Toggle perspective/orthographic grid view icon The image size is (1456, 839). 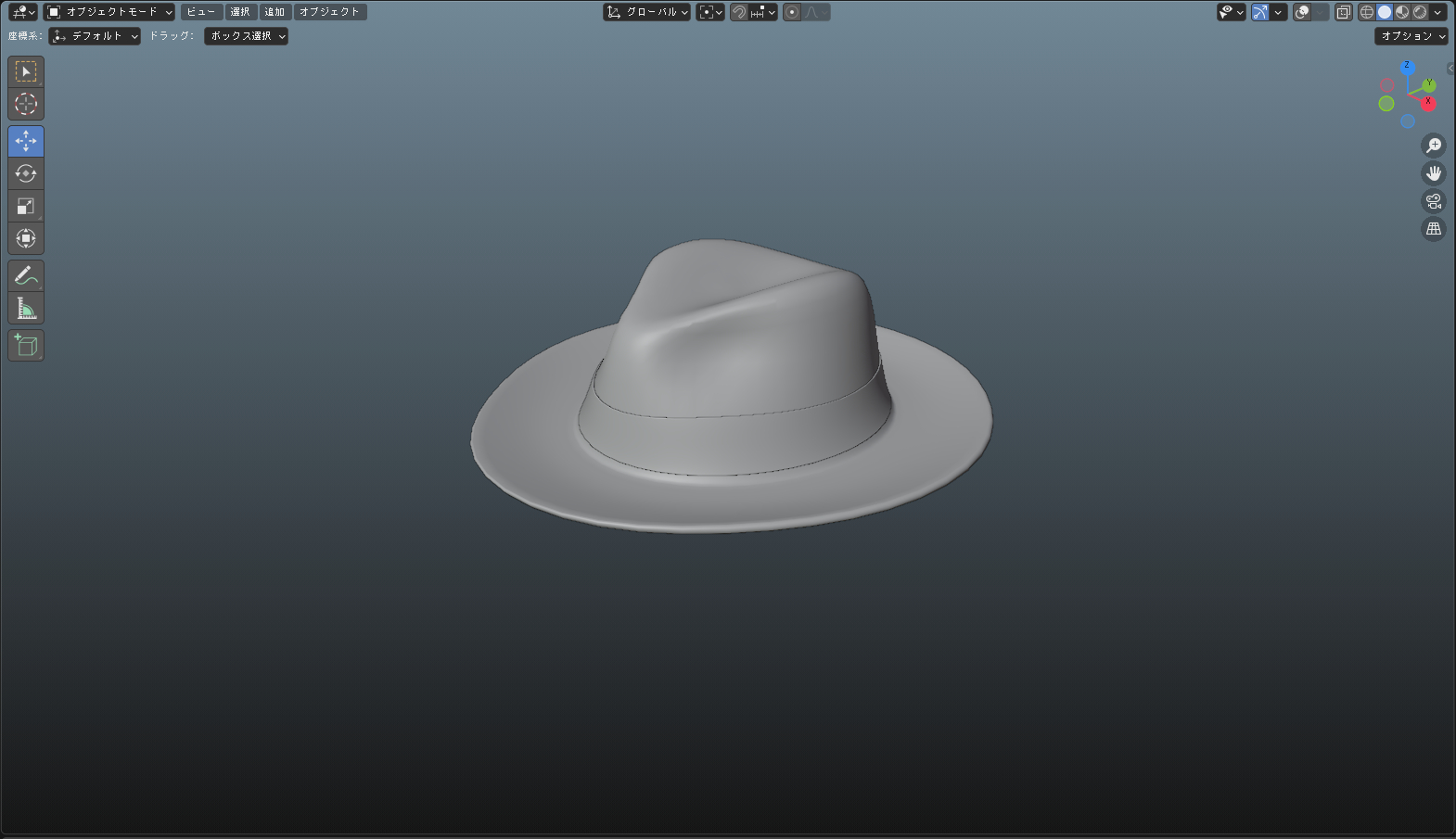coord(1434,229)
